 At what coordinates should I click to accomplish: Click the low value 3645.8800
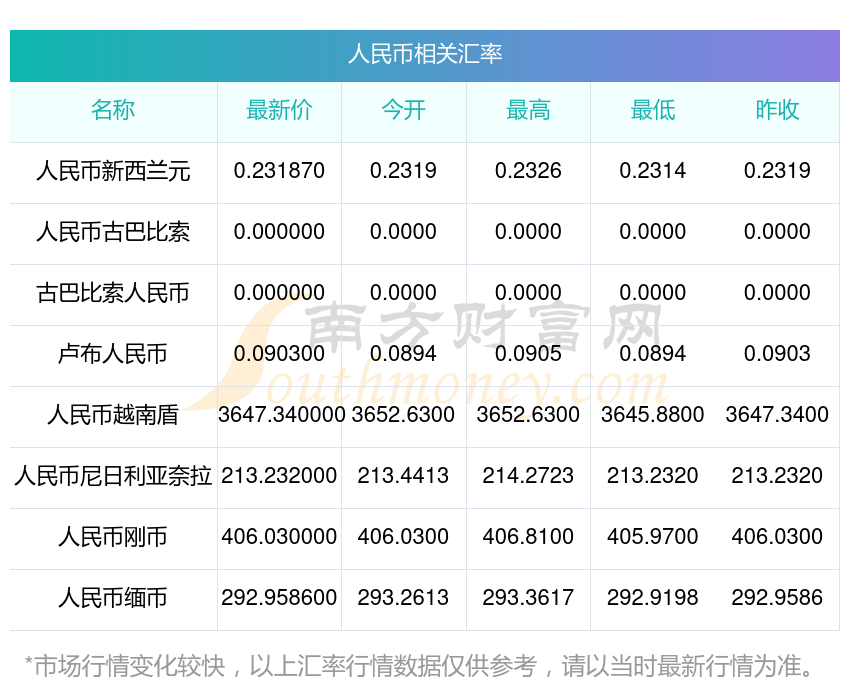click(x=653, y=415)
